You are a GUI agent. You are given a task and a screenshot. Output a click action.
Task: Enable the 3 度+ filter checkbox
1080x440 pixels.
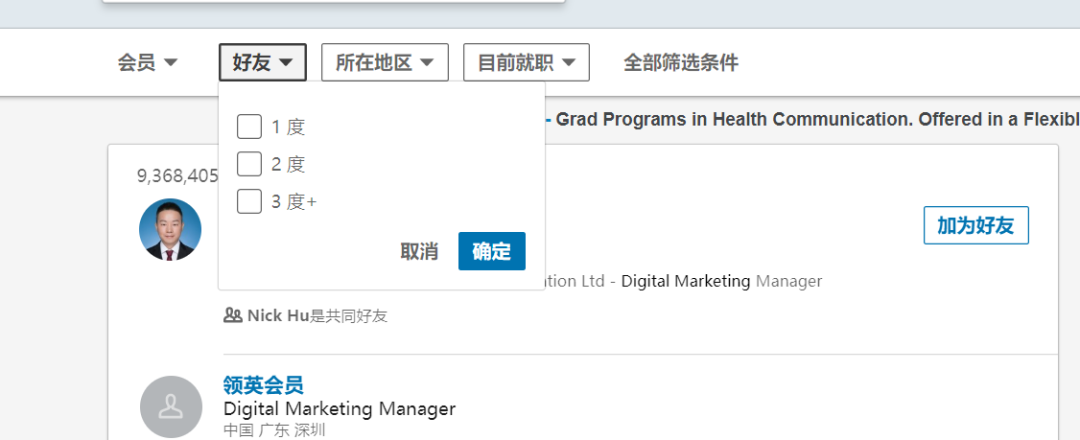pos(249,202)
